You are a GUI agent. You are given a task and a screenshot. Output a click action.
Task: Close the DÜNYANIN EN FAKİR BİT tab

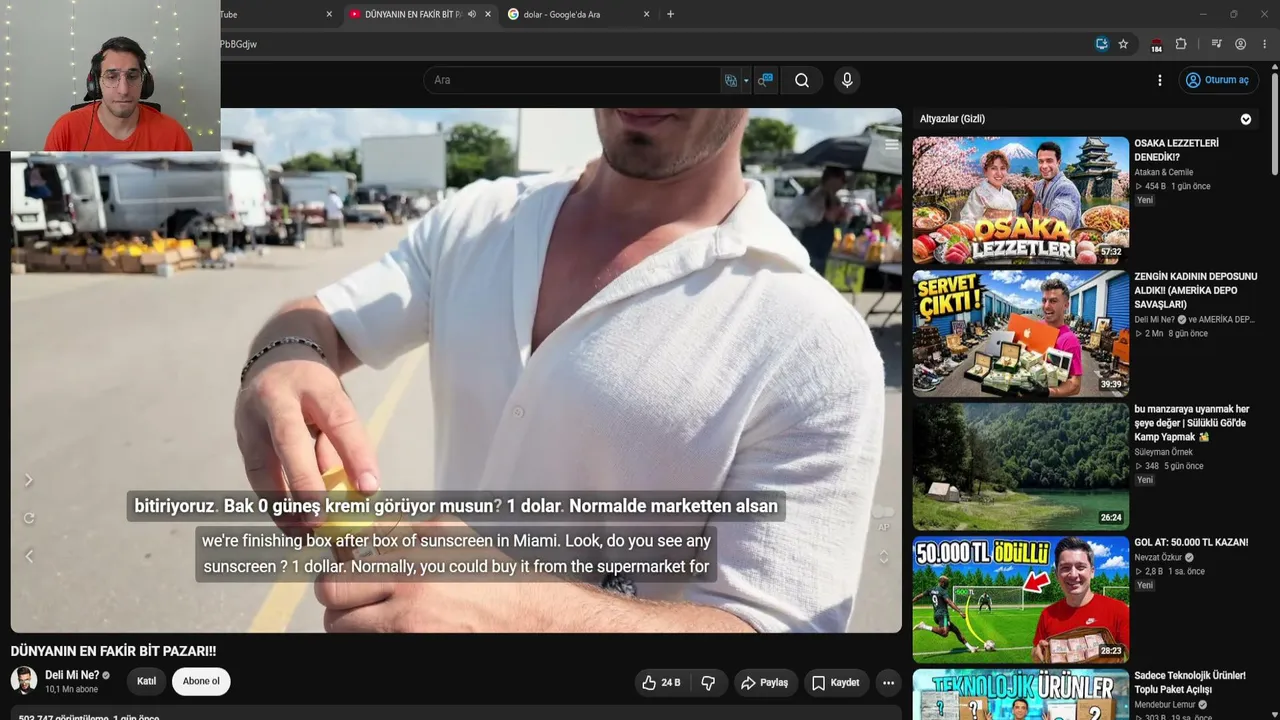(488, 14)
